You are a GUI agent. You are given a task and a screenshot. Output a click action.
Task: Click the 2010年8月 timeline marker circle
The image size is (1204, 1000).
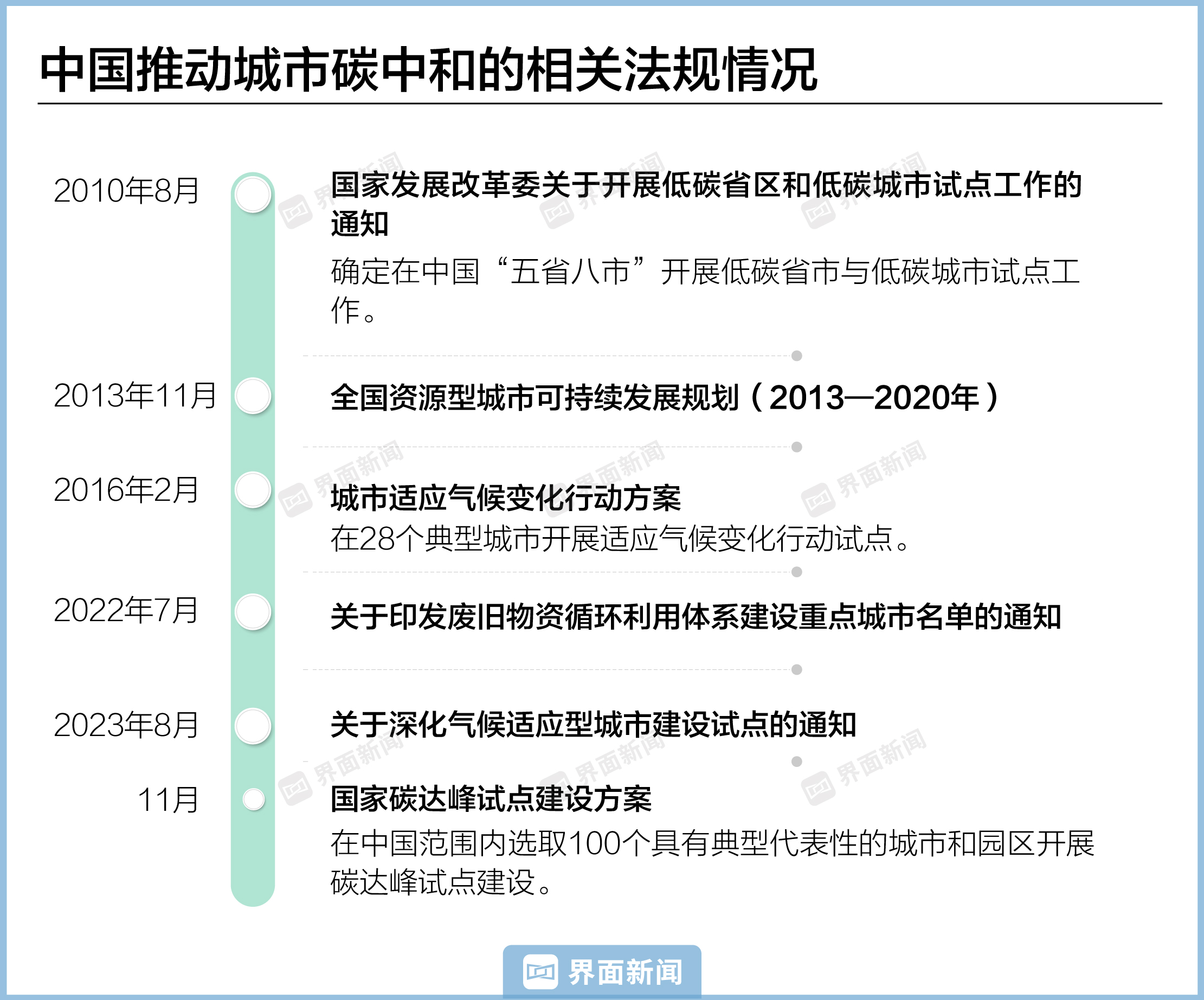[x=253, y=195]
